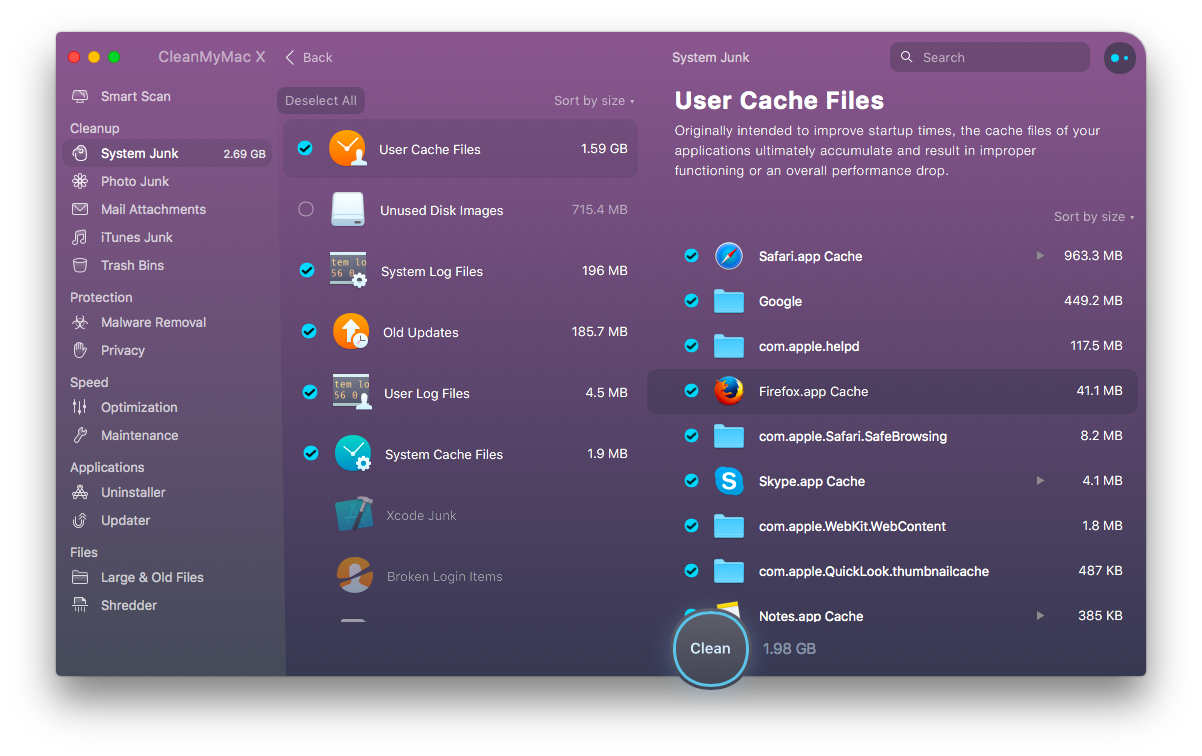1202x756 pixels.
Task: Click the Google folder icon
Action: tap(729, 301)
